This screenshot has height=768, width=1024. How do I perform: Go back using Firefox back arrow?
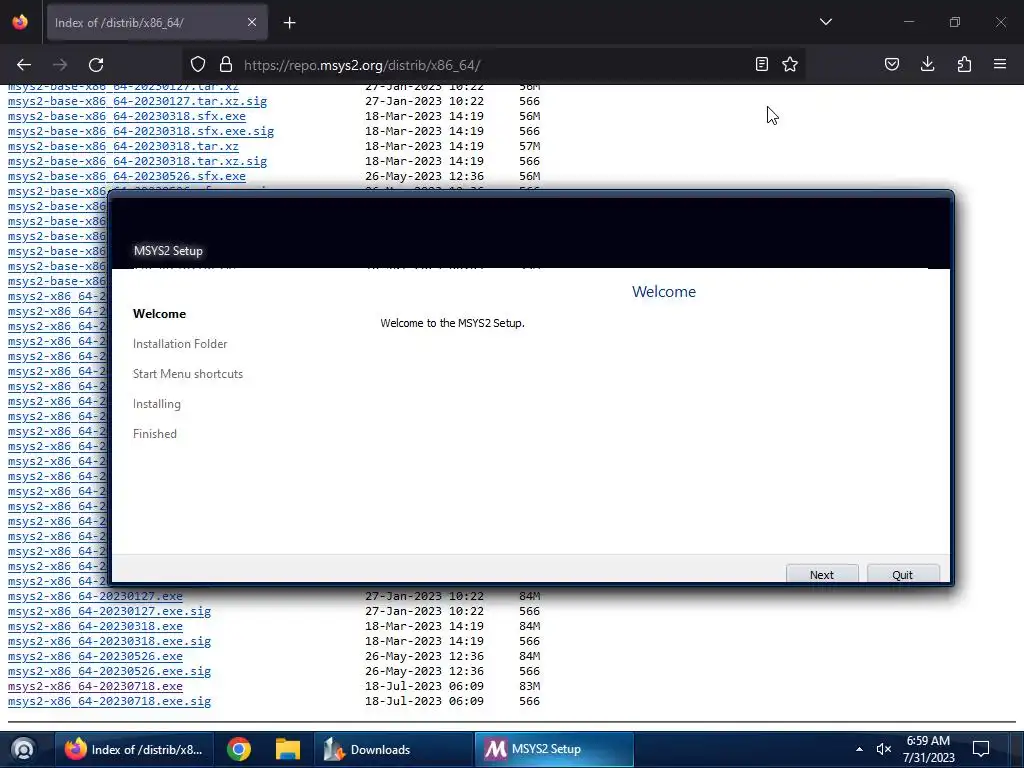point(24,65)
